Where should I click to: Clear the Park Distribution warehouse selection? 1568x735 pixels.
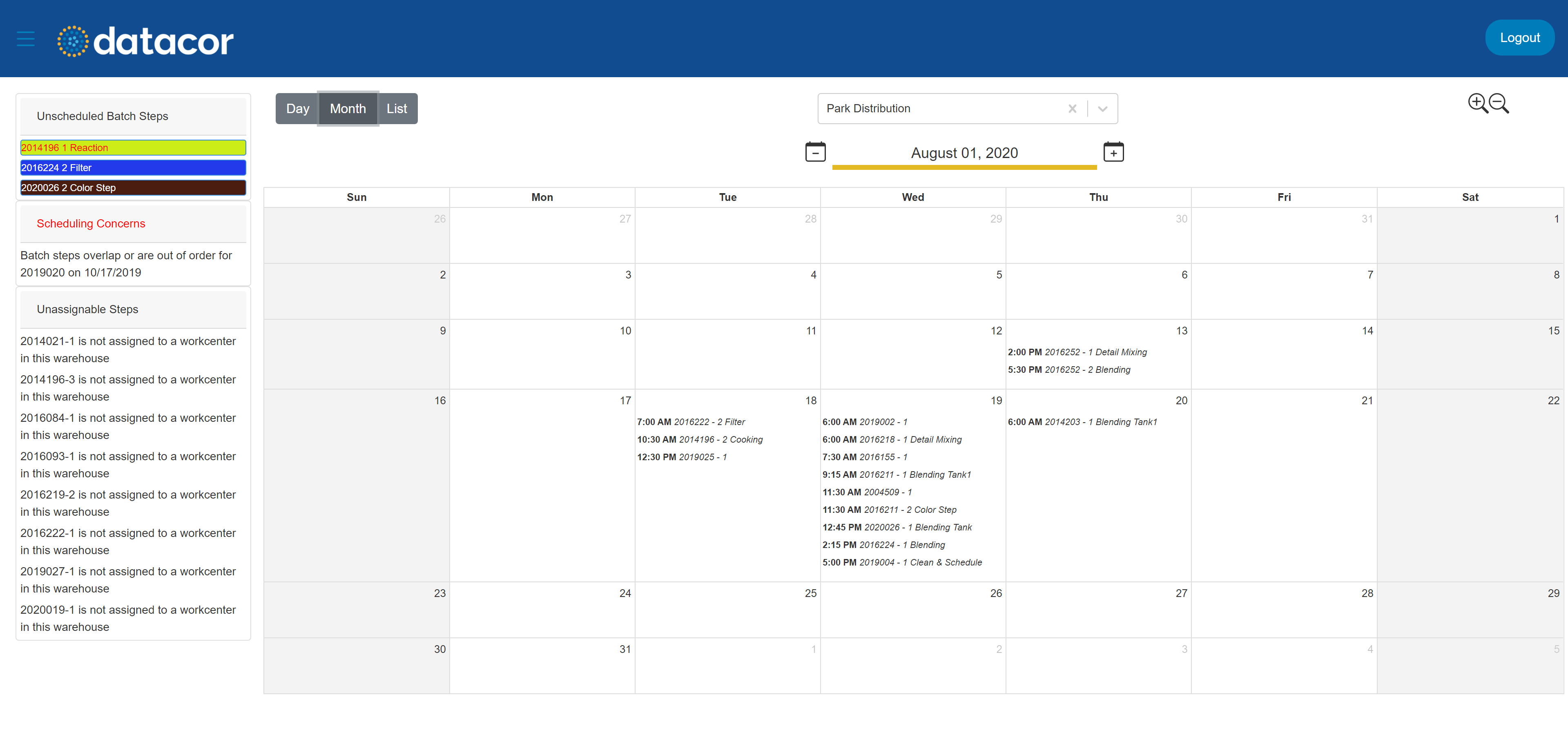(1072, 108)
